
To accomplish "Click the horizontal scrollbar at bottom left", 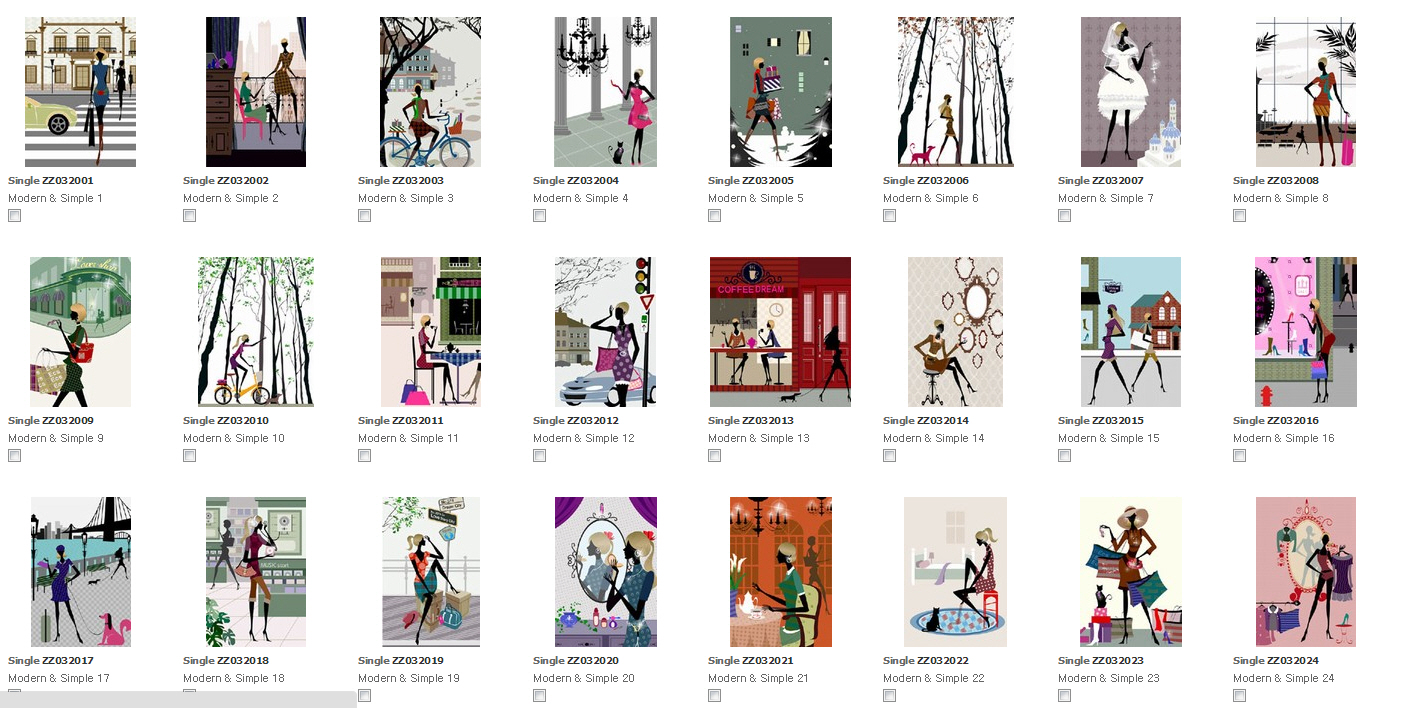I will coord(178,699).
